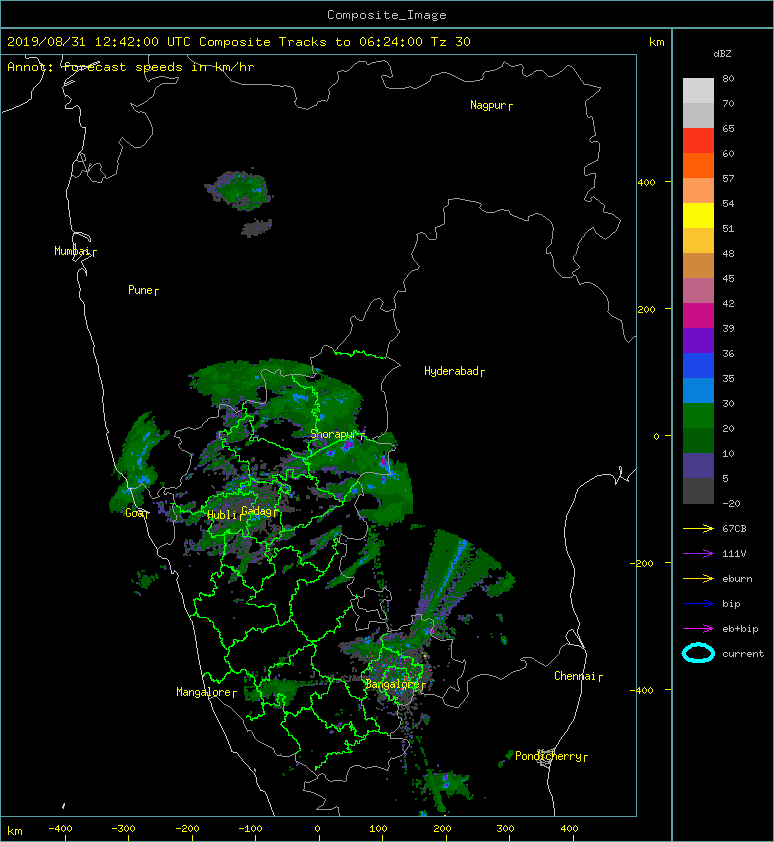
Task: Click the purple 111V arrow symbol
Action: point(698,554)
